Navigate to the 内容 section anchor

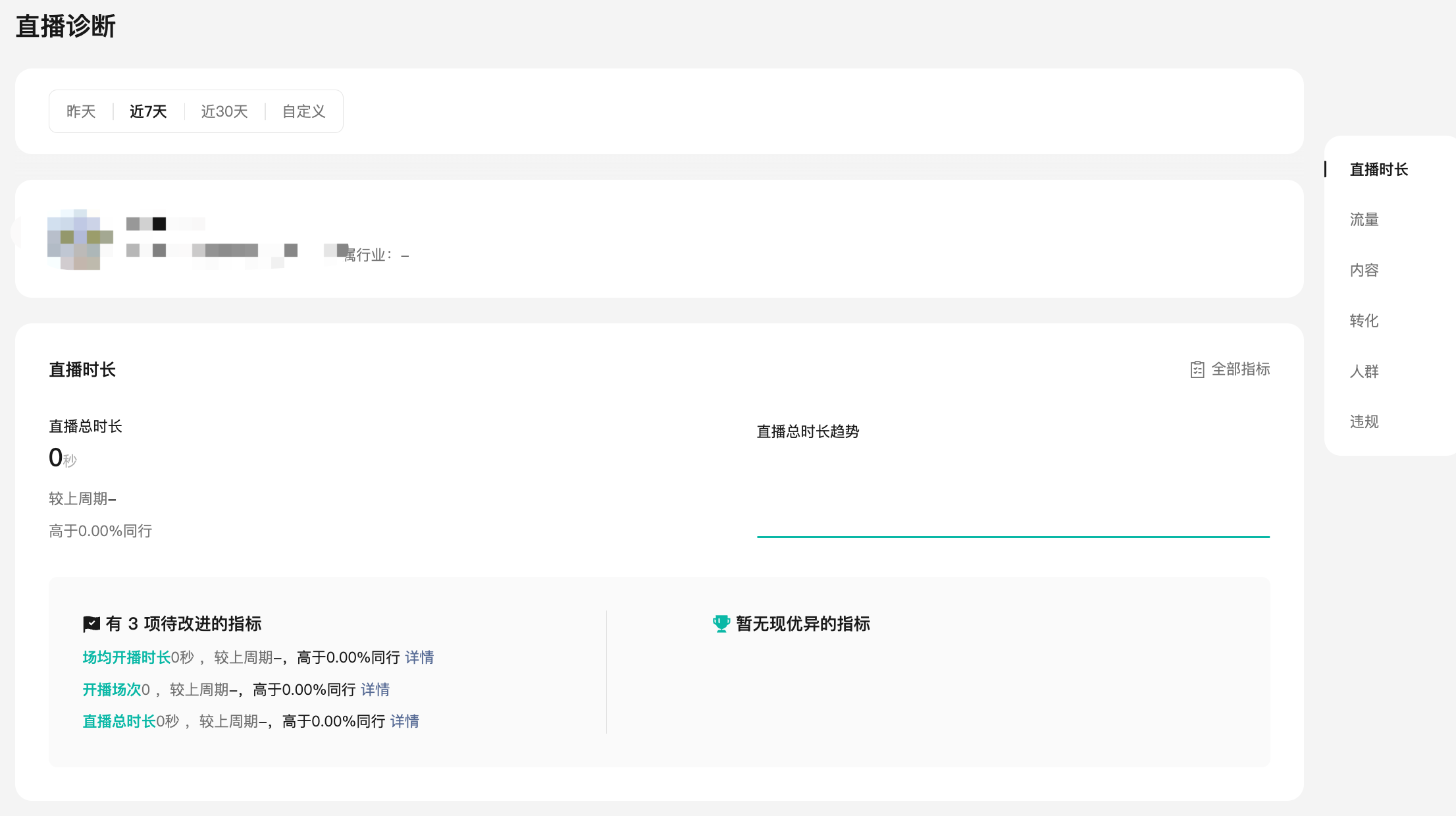[x=1364, y=270]
